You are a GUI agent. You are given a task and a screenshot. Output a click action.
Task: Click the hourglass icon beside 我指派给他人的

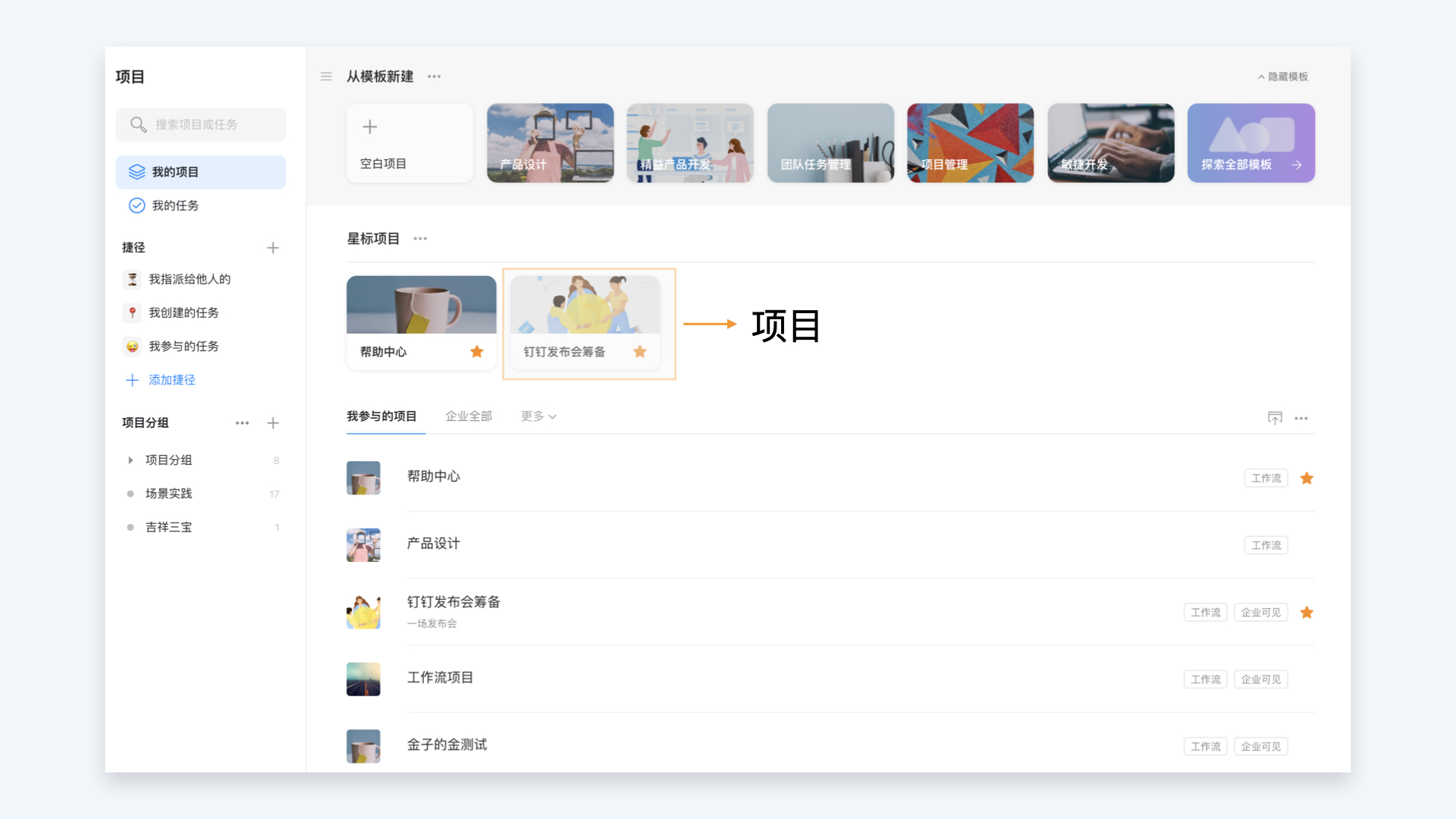[x=132, y=279]
